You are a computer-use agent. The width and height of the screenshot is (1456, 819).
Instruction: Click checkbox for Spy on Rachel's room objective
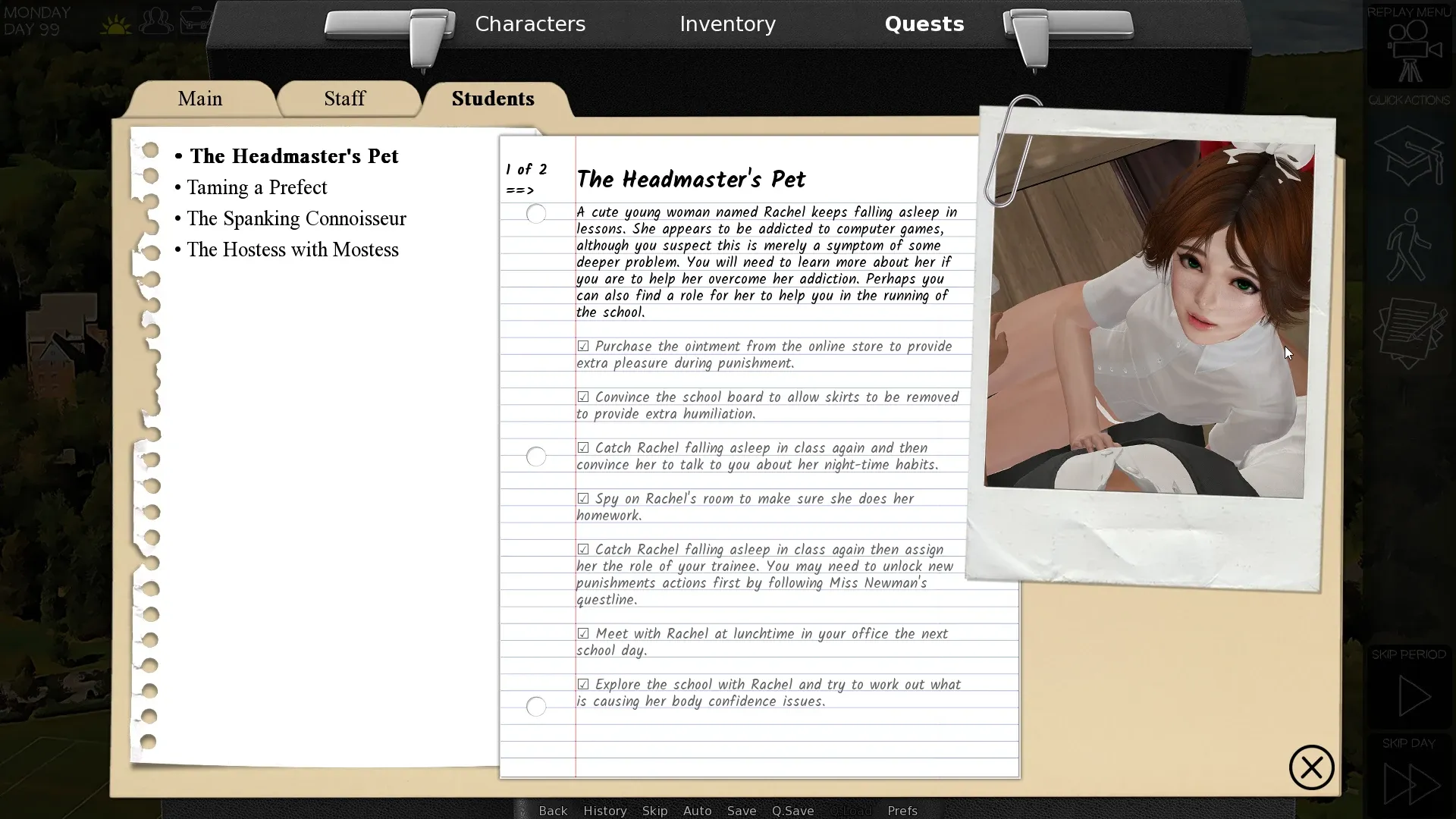582,499
